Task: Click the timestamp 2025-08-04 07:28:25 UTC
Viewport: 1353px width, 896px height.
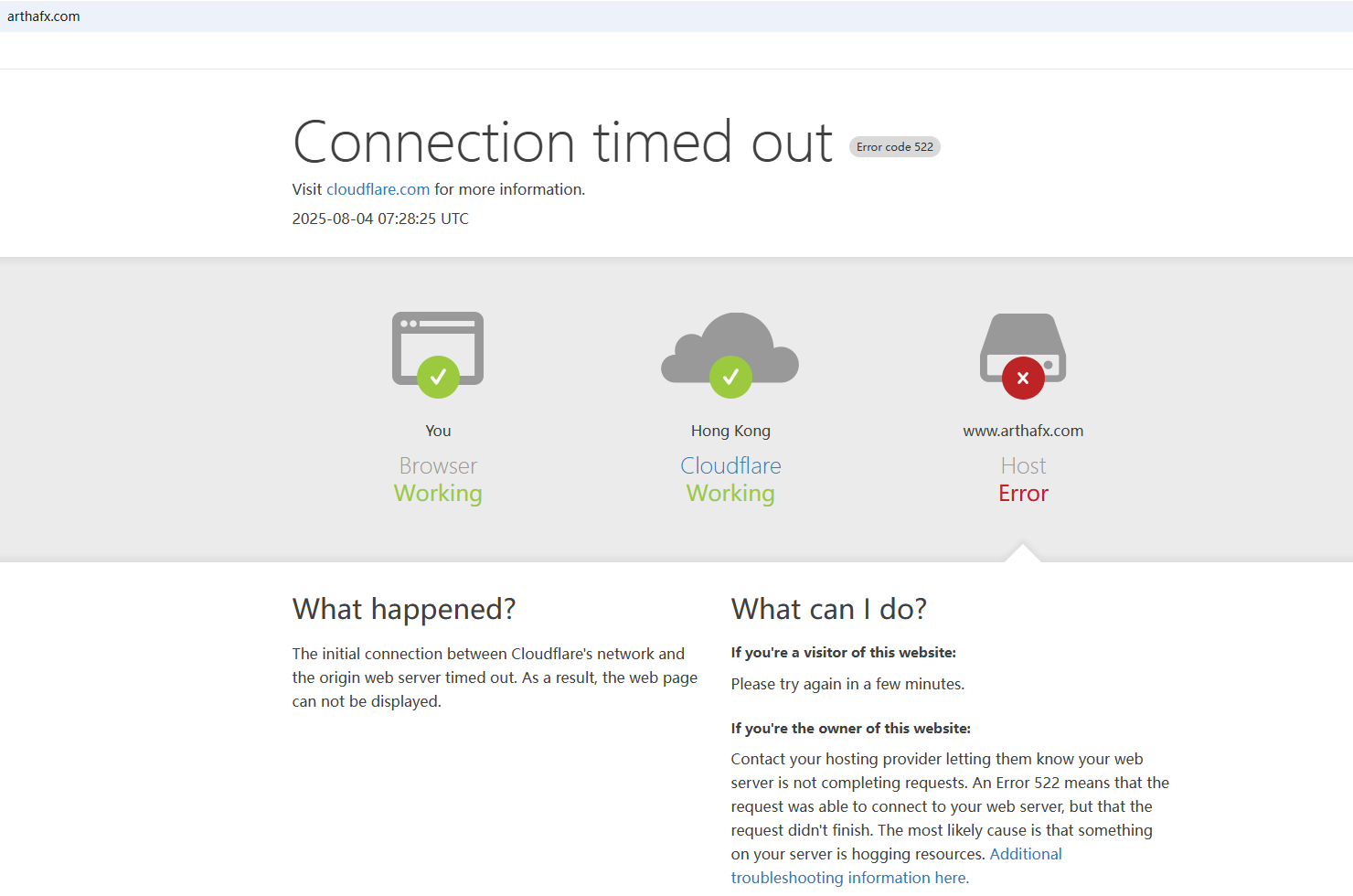Action: click(x=380, y=219)
